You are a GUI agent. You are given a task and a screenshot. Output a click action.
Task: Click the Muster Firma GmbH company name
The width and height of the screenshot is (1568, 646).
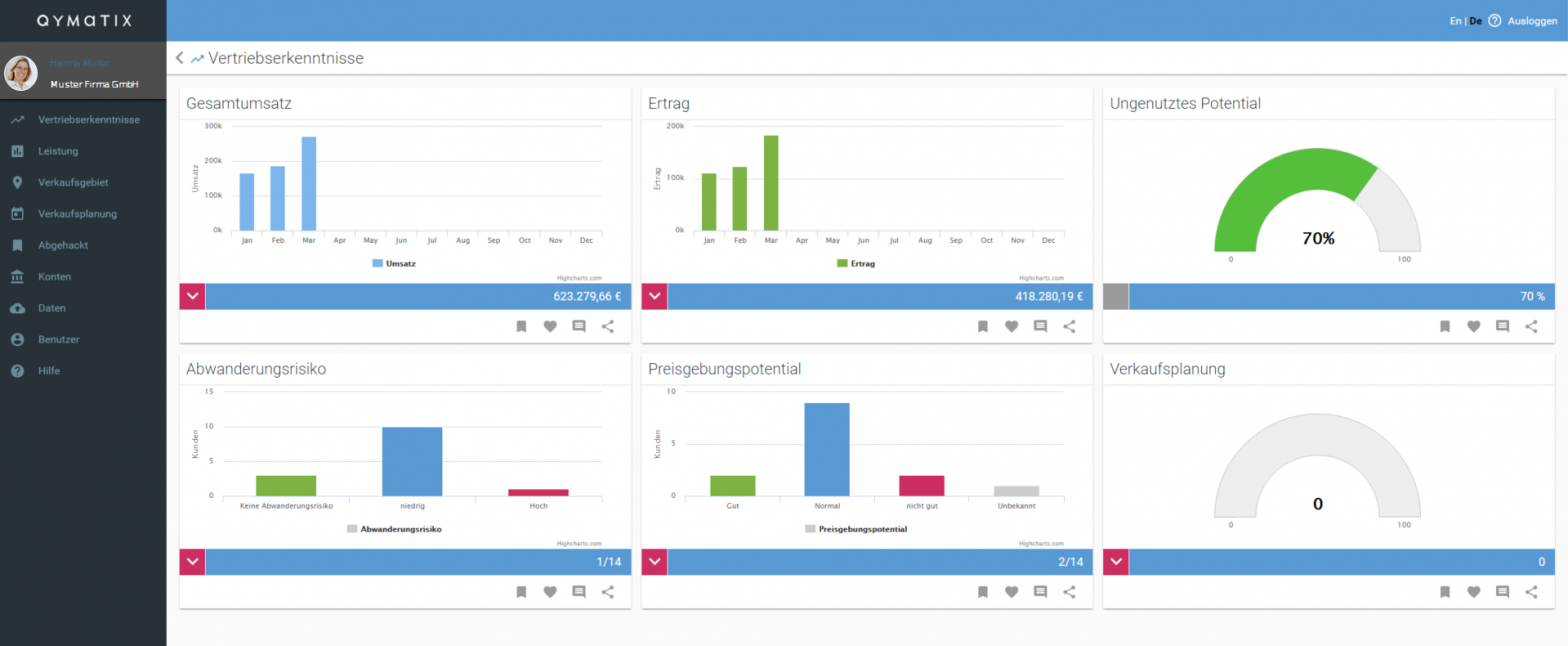[94, 84]
